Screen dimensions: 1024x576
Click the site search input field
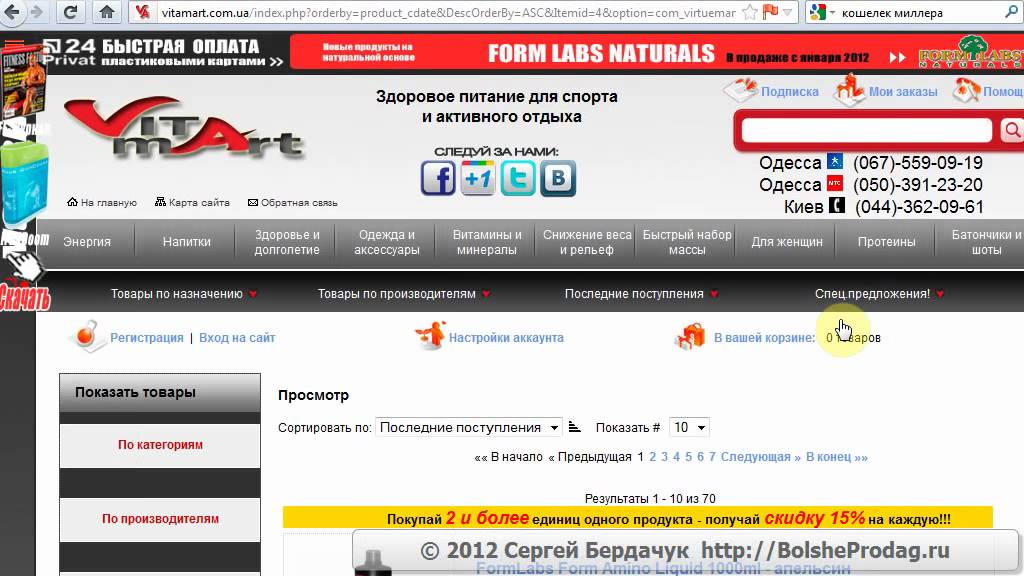point(867,130)
